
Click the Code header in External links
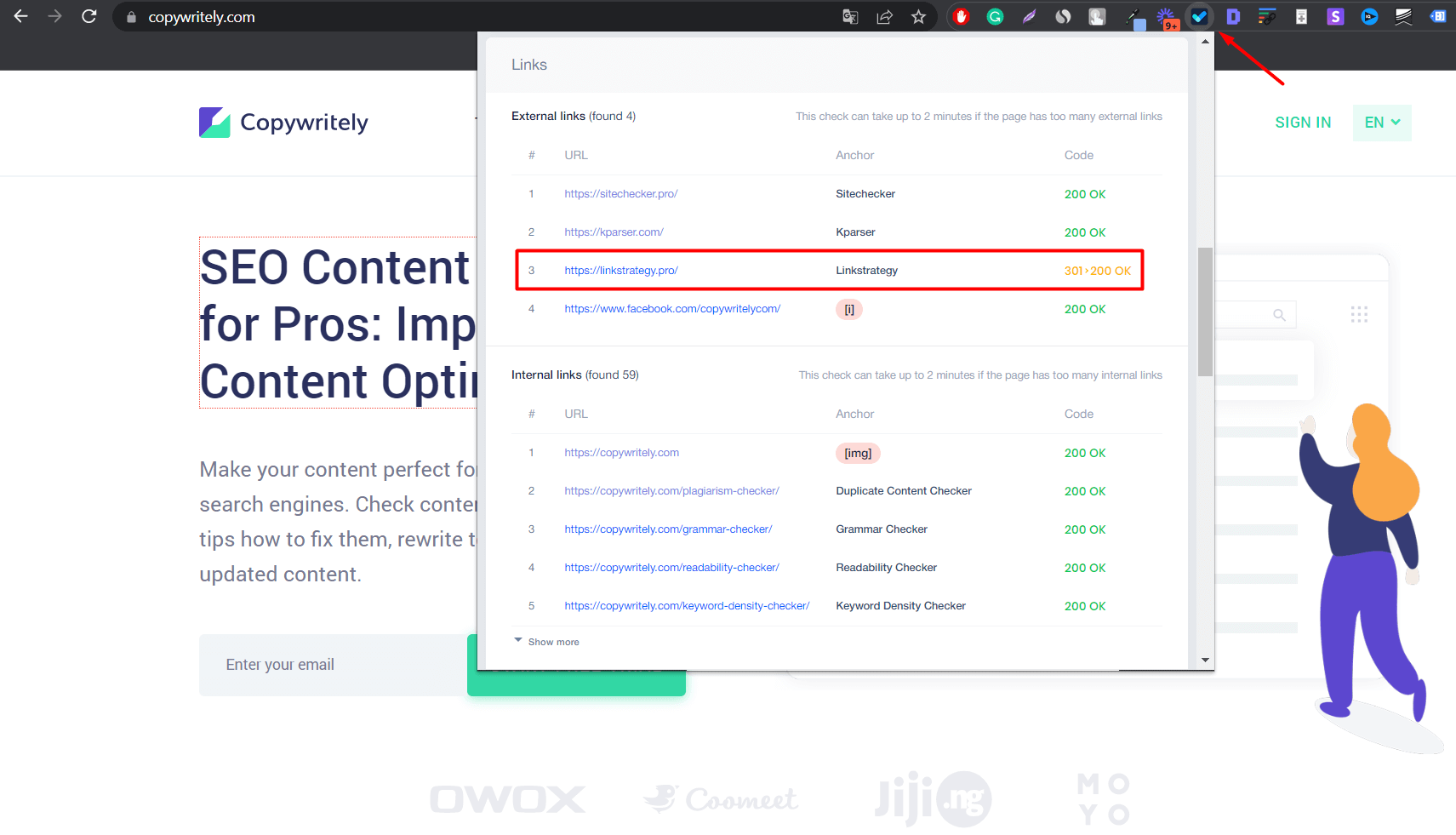pos(1079,155)
